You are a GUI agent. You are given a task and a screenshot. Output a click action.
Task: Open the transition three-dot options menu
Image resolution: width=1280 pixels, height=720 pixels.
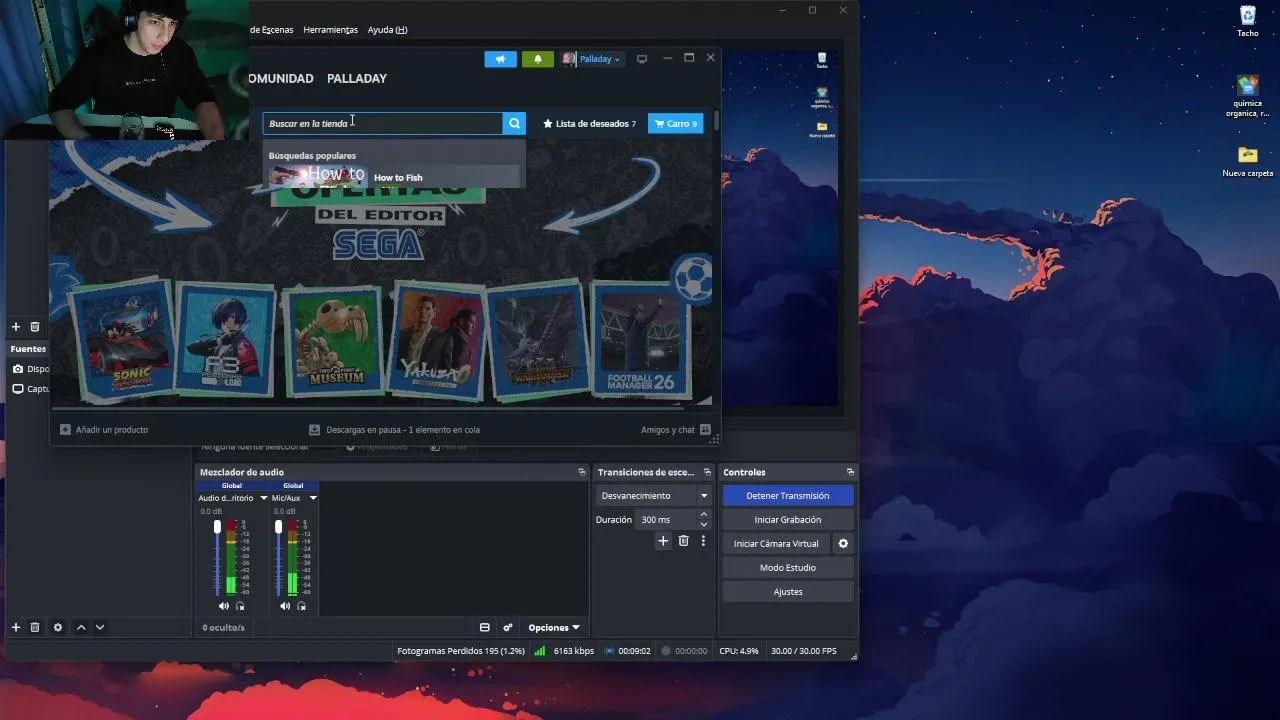click(x=703, y=541)
